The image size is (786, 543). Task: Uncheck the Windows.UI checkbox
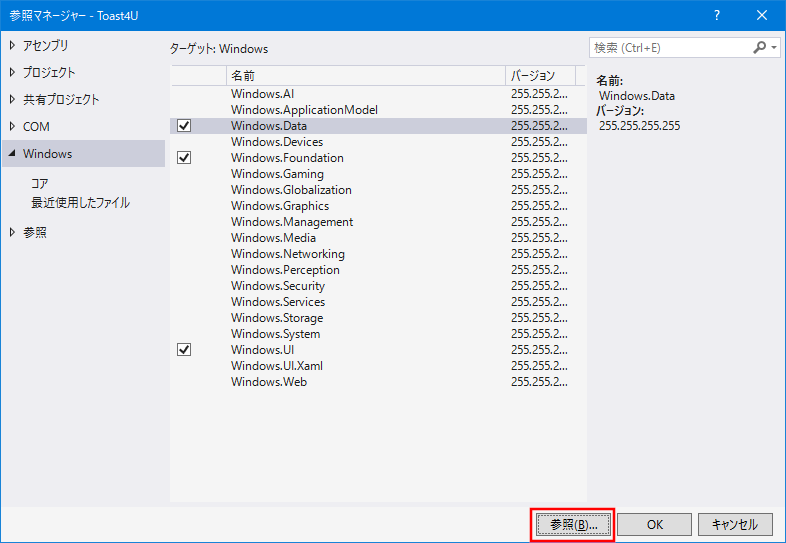[184, 350]
